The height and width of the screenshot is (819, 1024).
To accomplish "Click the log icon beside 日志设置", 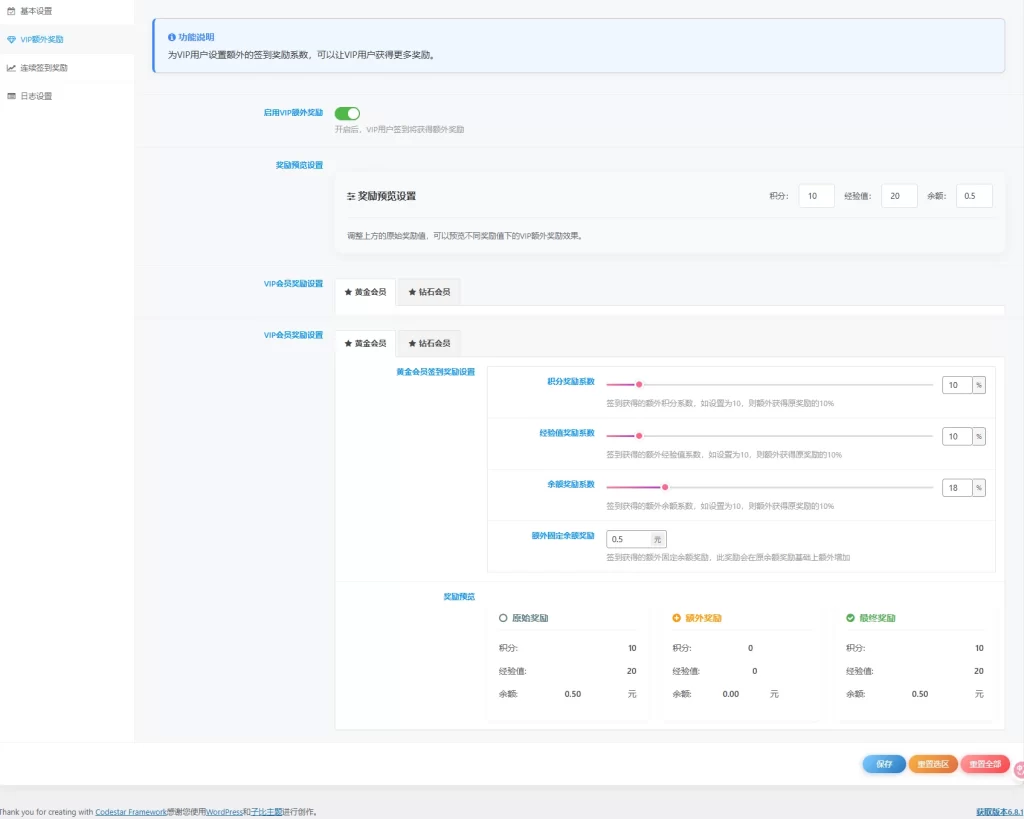I will point(11,96).
